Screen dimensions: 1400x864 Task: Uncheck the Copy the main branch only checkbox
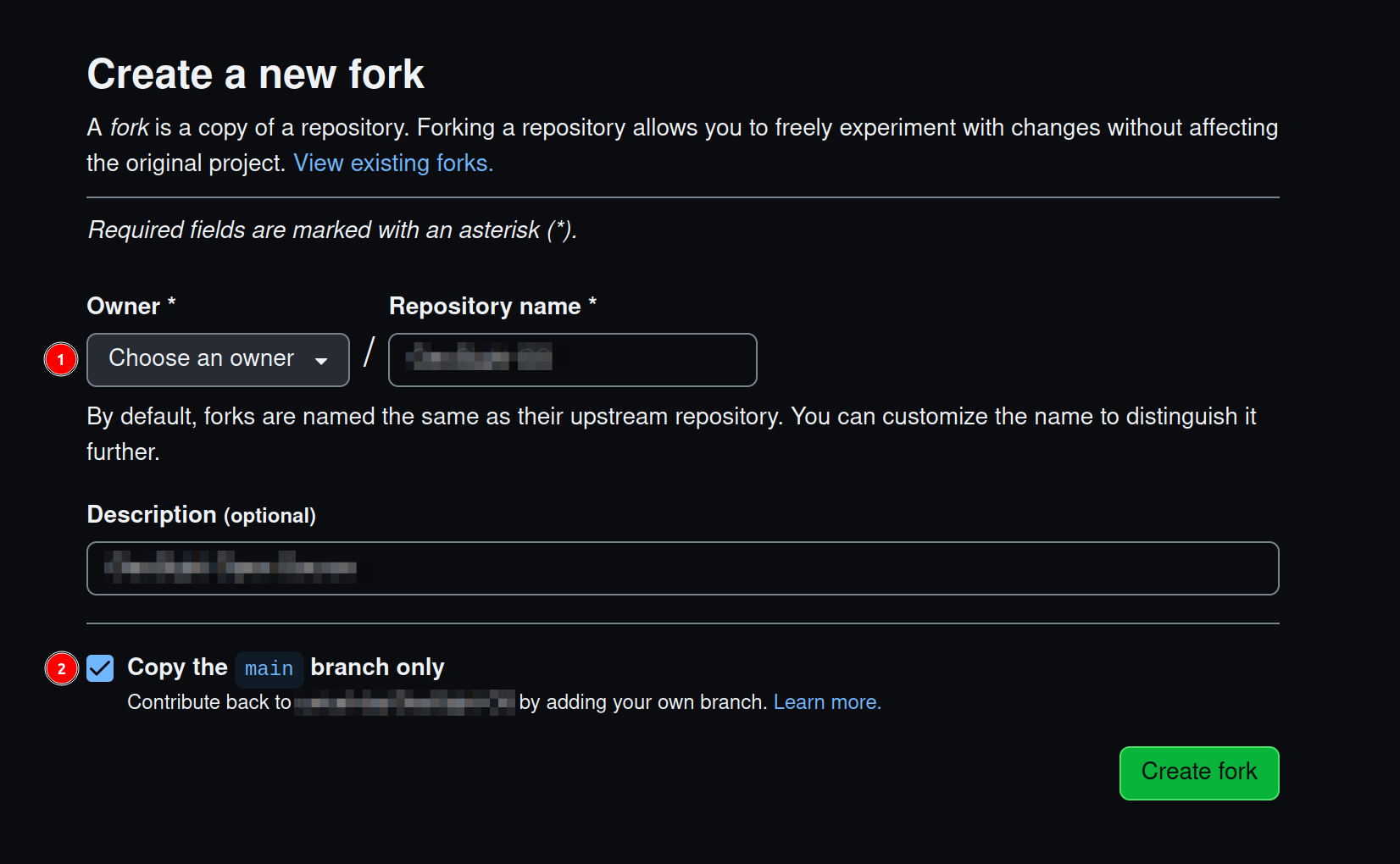pos(100,668)
